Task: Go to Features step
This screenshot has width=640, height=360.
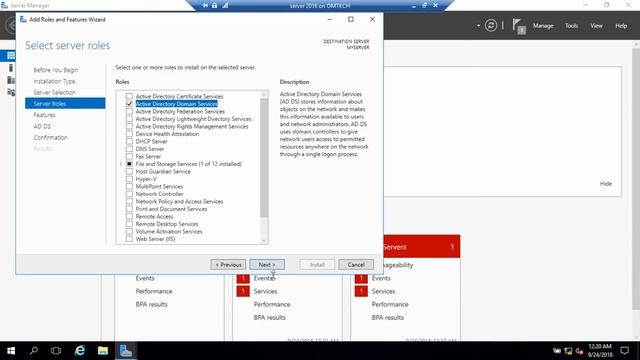Action: pos(44,115)
